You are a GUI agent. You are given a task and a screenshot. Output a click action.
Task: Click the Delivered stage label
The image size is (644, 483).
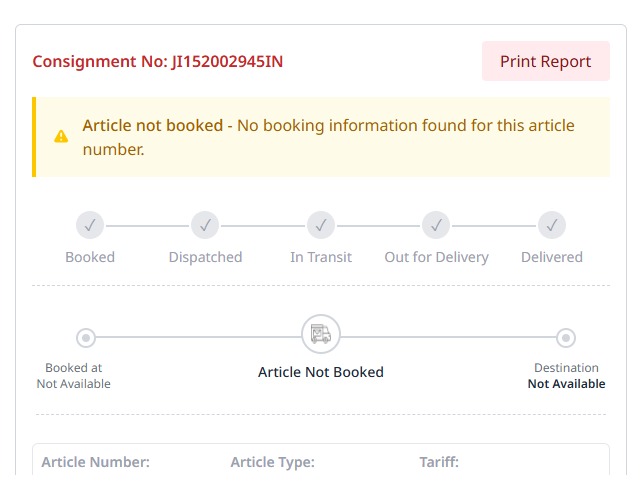552,257
